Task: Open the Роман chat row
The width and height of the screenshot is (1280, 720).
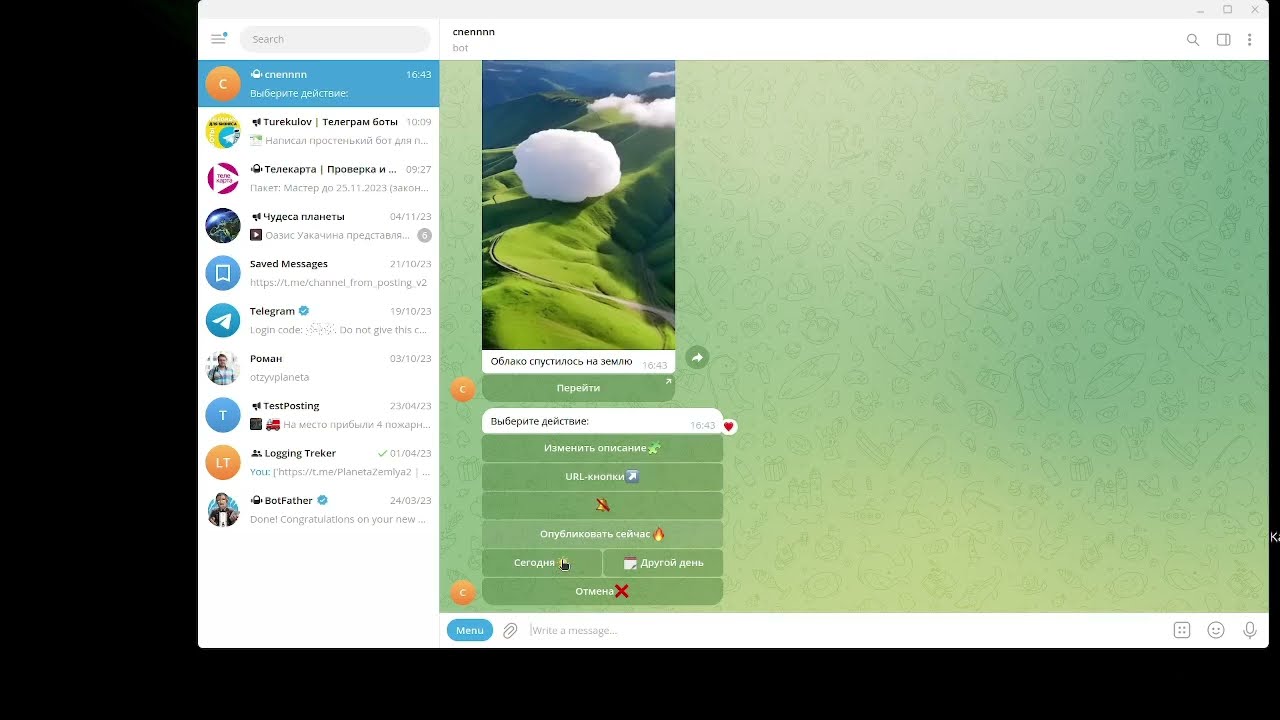Action: (318, 368)
